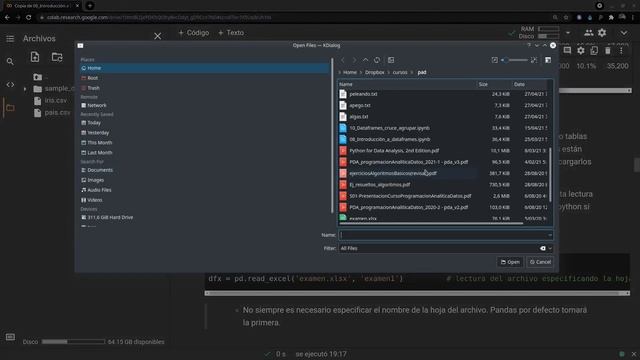Screen dimensions: 640x360
Task: Select the files folder sidebar icon
Action: (x=10, y=108)
